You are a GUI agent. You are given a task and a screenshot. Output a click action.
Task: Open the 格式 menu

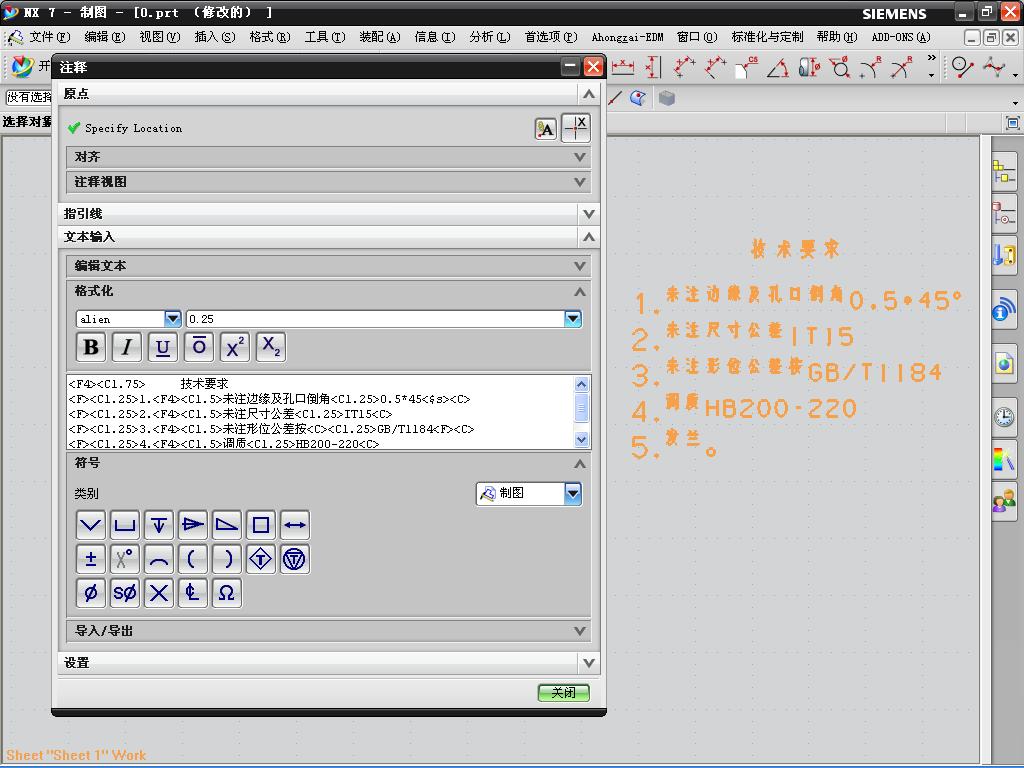[270, 37]
